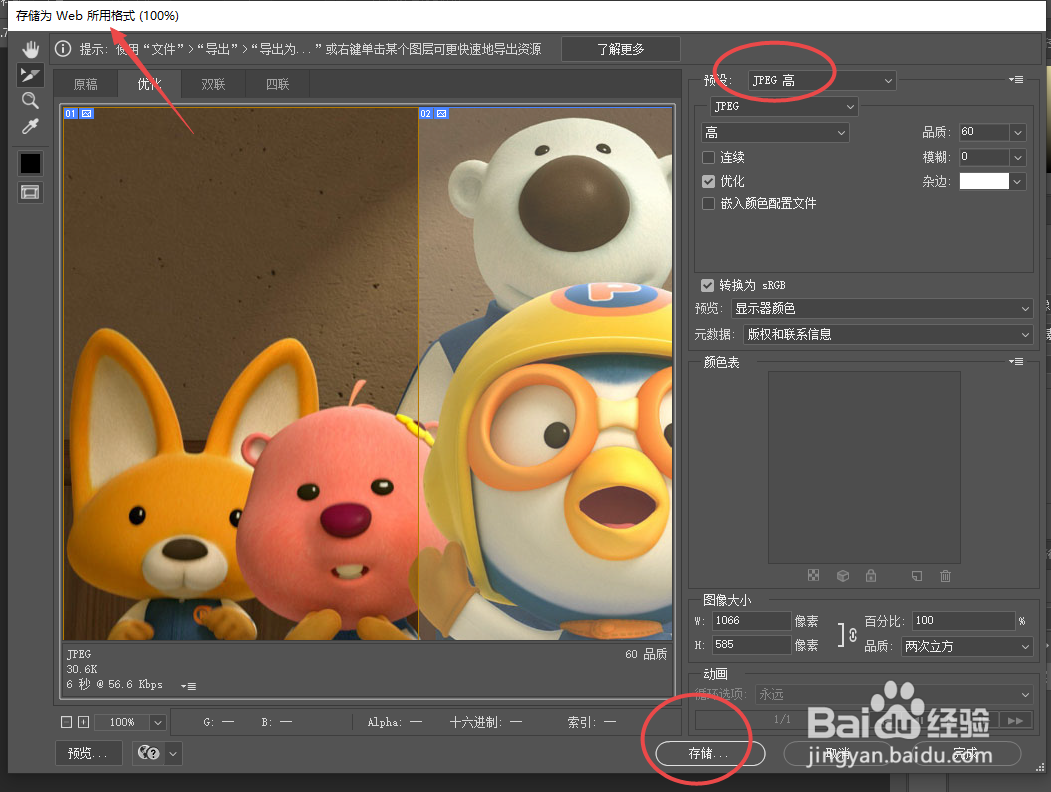Switch to the 四联 tab
1051x792 pixels.
(x=277, y=84)
